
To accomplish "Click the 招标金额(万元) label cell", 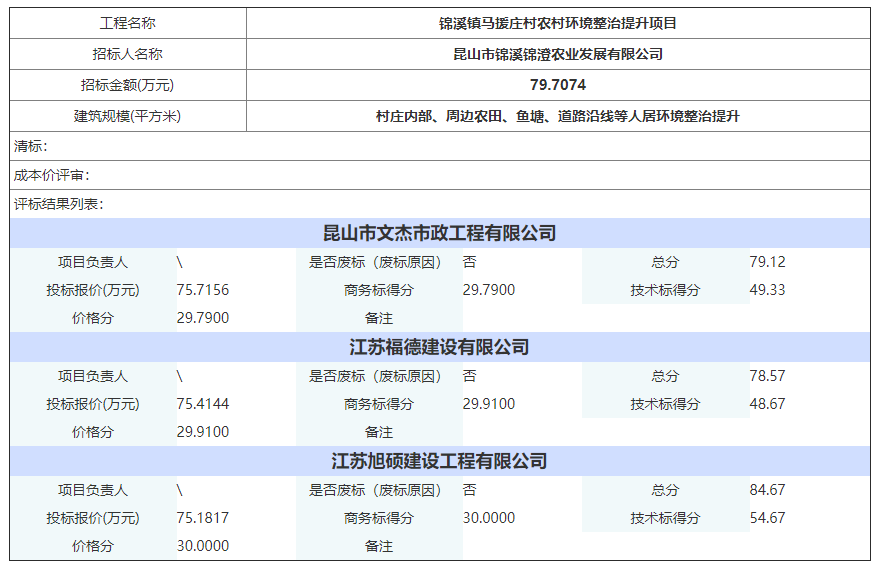I will coord(127,85).
